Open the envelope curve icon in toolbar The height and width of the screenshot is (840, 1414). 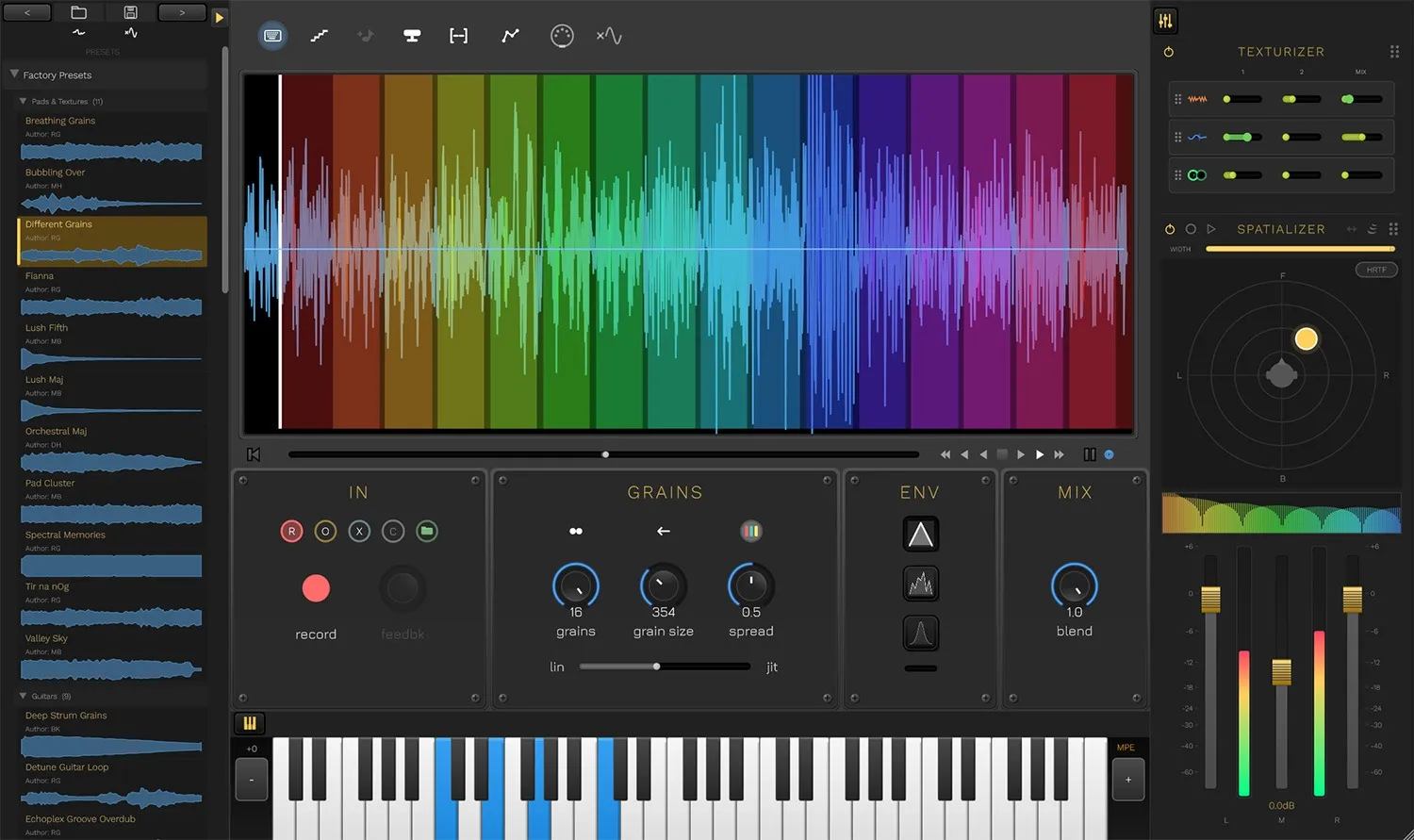[510, 36]
